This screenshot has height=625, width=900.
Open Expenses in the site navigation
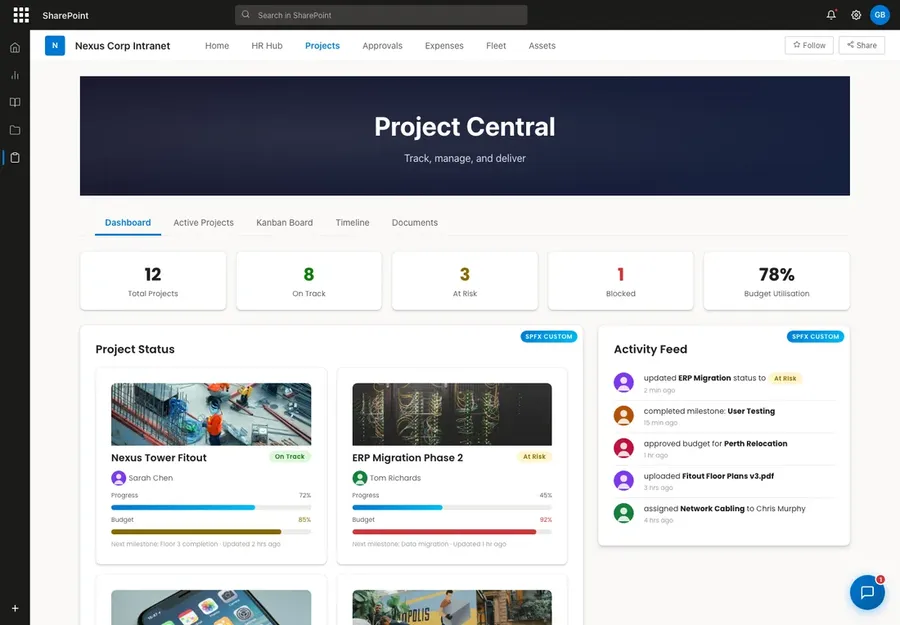pyautogui.click(x=444, y=46)
